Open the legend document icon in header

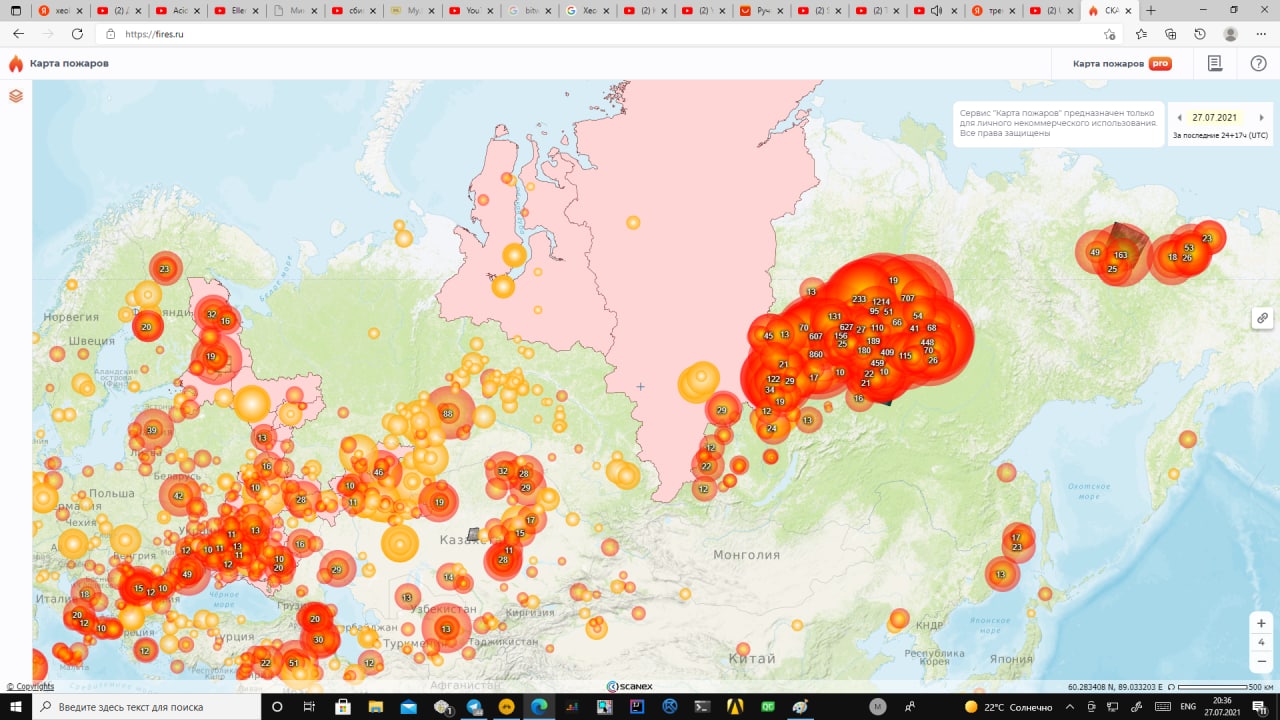pyautogui.click(x=1215, y=63)
